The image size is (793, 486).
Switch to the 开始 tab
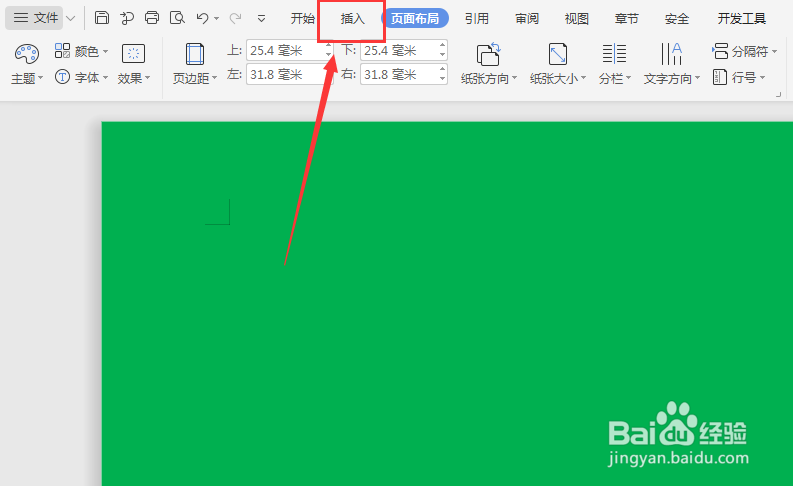point(302,19)
